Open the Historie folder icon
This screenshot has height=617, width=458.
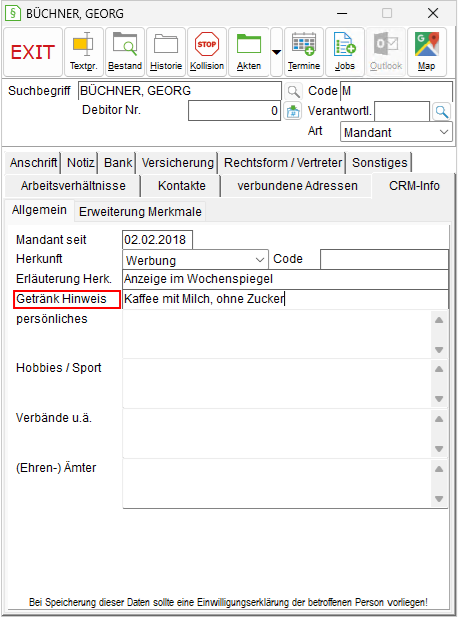coord(166,52)
